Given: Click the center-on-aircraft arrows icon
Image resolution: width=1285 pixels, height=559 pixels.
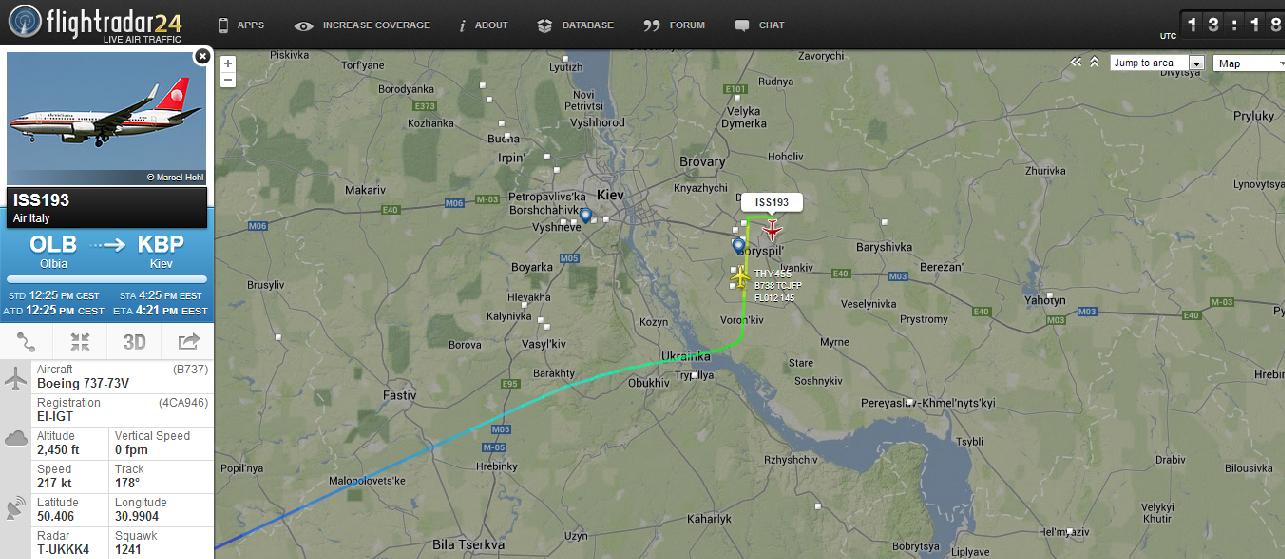Looking at the screenshot, I should pyautogui.click(x=80, y=342).
